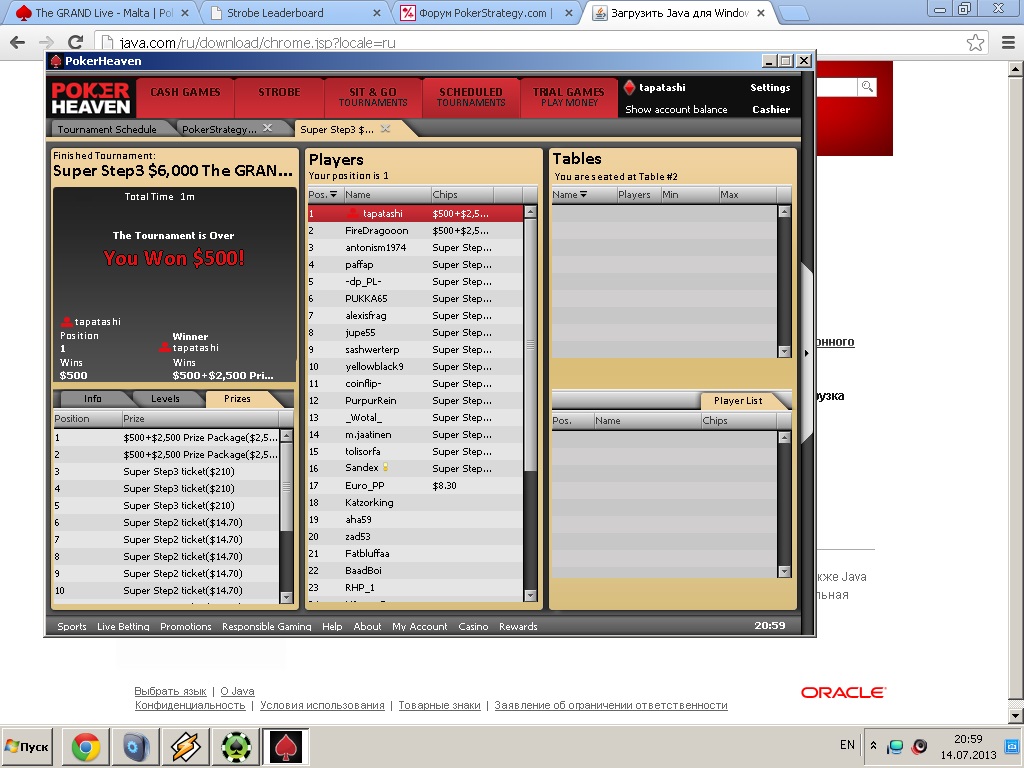Open Winamp from the taskbar

coord(186,746)
